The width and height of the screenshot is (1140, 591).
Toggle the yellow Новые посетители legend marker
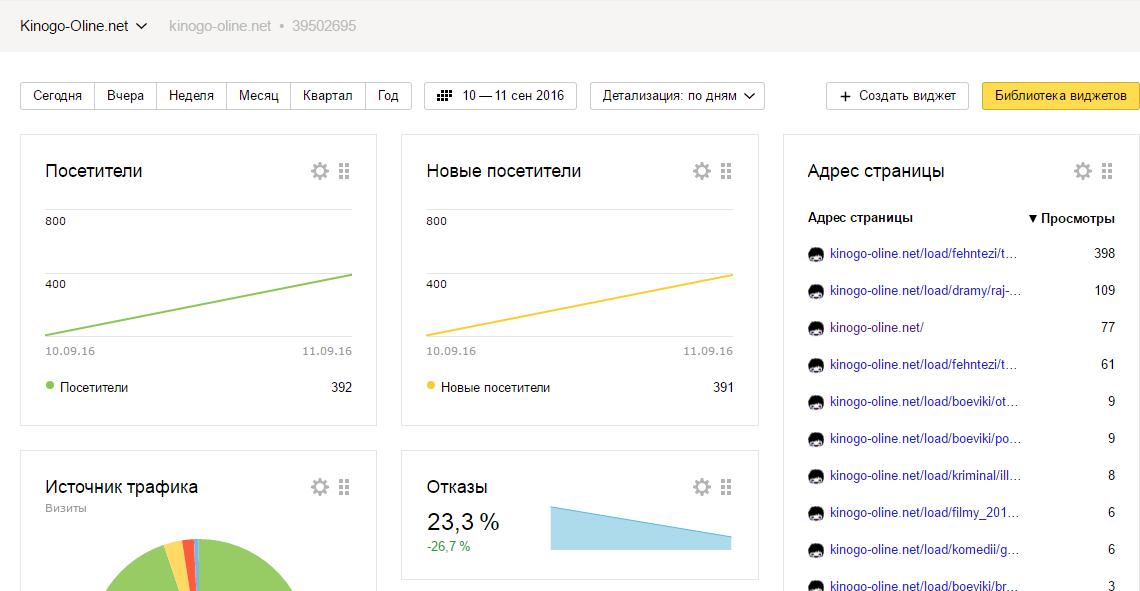[431, 386]
